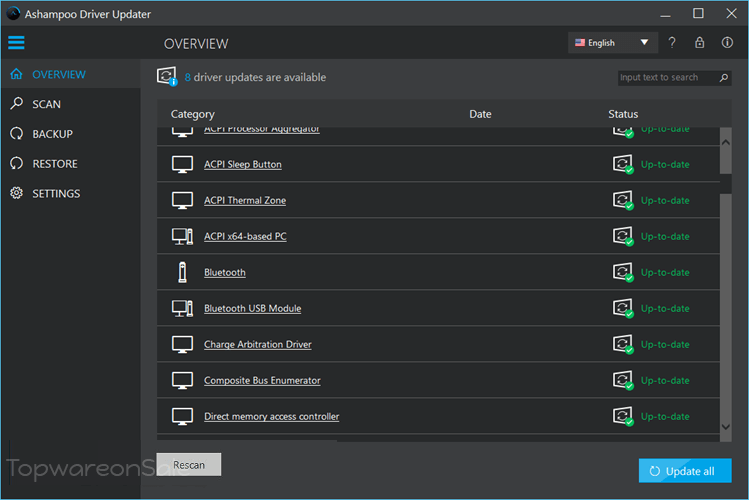The height and width of the screenshot is (500, 749).
Task: Click the status icon for ACPI x64-based PC
Action: tap(623, 236)
